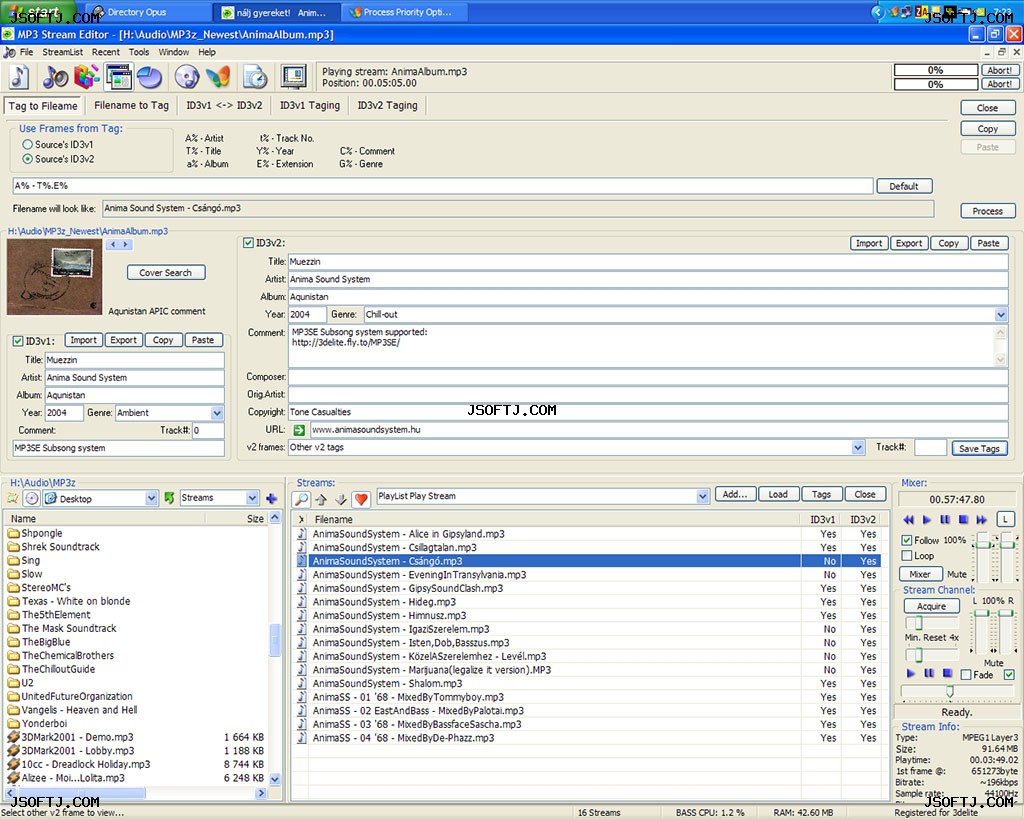Fast forward the mixer playback
Image resolution: width=1024 pixels, height=819 pixels.
982,519
